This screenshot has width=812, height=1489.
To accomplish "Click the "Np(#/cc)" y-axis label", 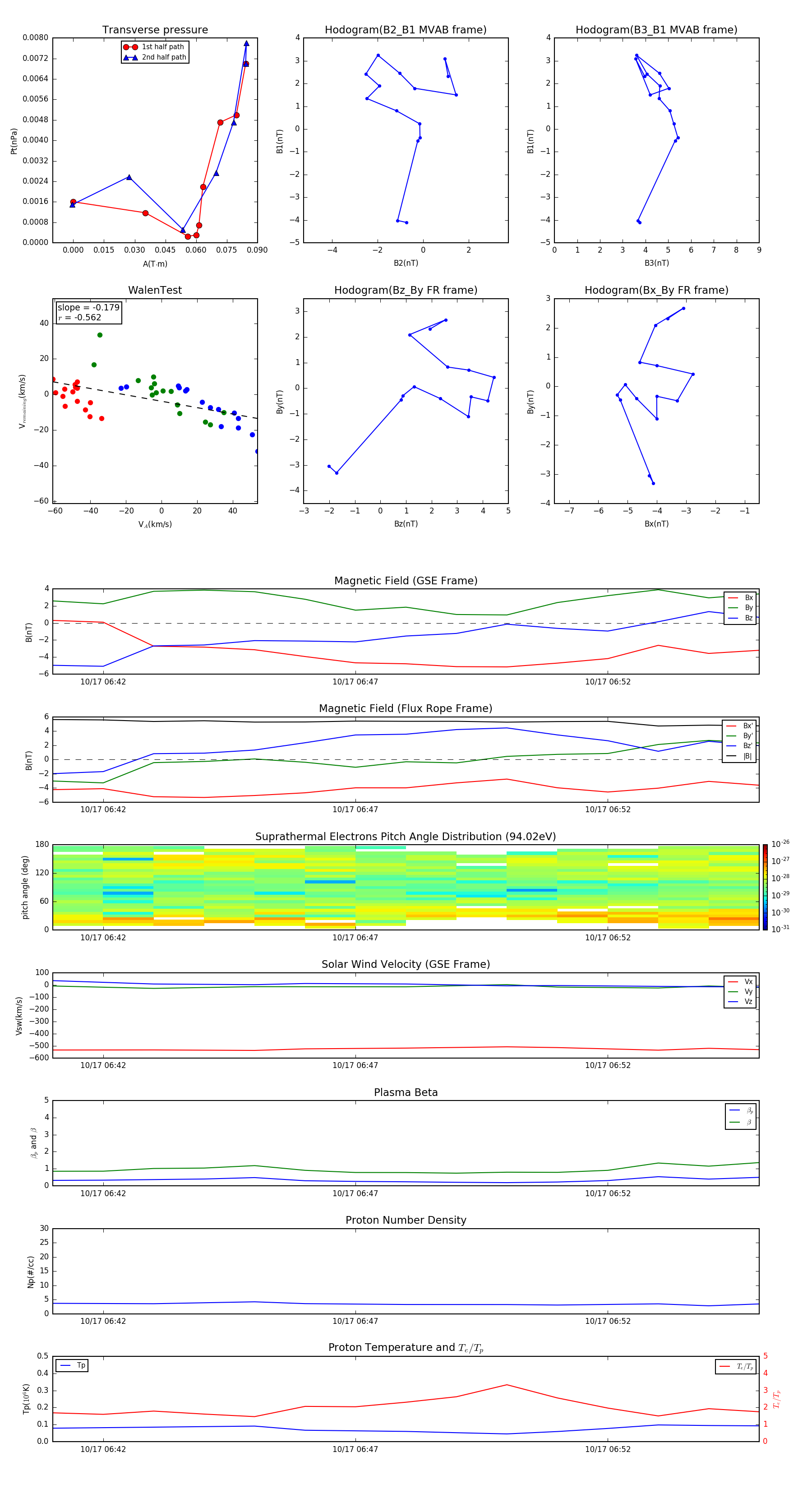I will [31, 1272].
